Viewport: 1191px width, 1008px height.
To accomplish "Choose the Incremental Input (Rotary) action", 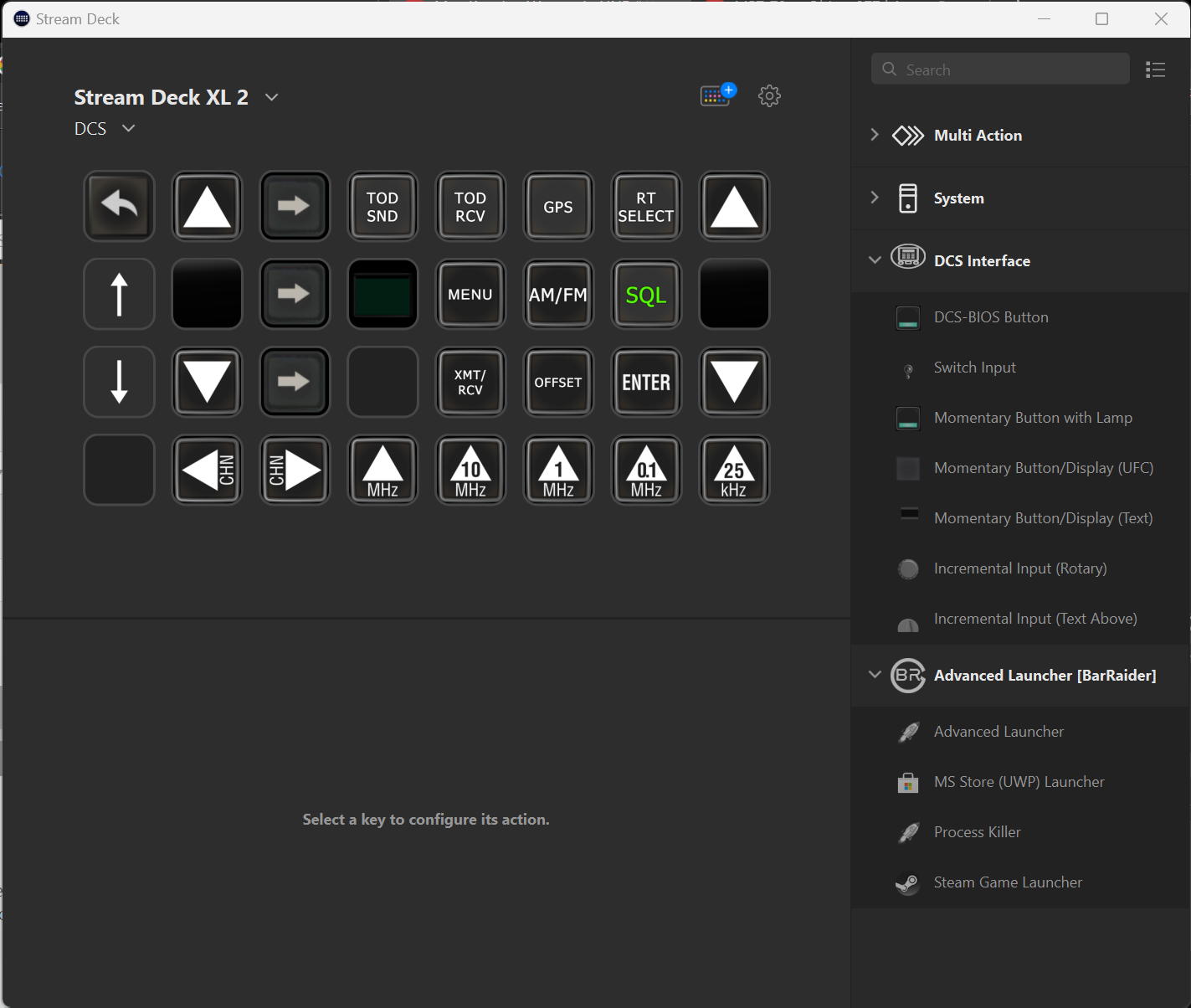I will (1020, 568).
